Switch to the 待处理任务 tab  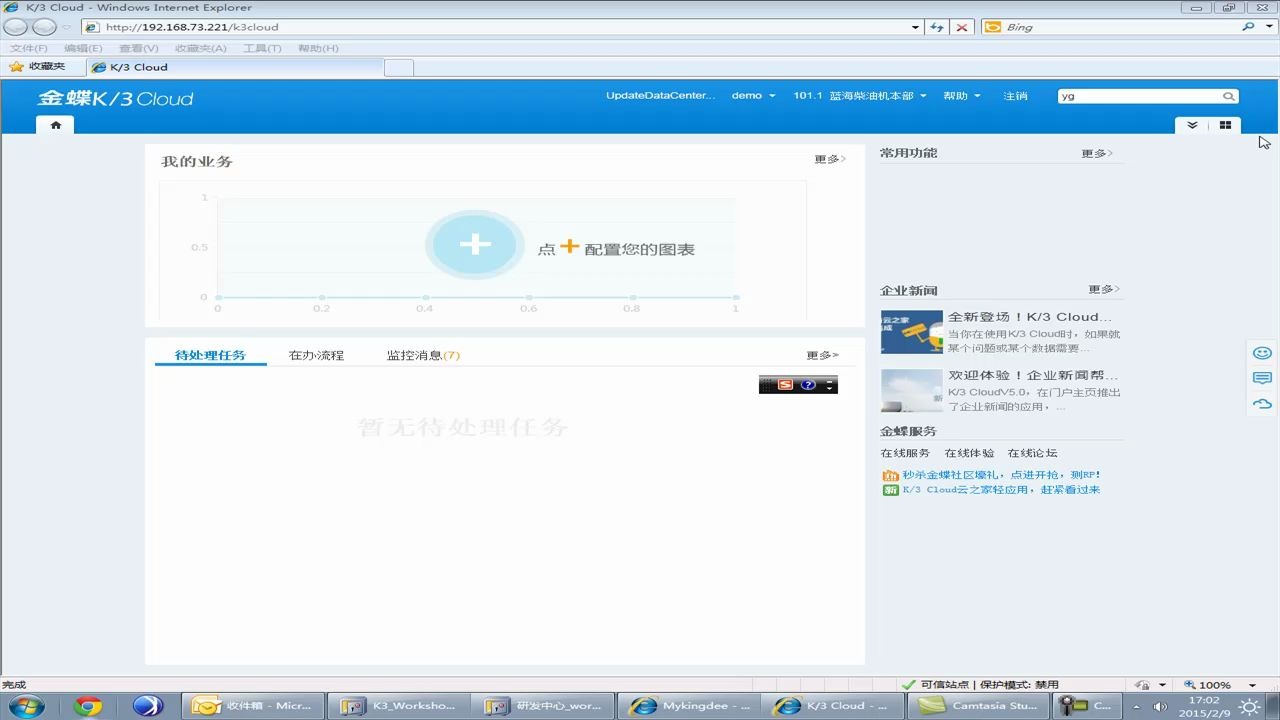[210, 355]
